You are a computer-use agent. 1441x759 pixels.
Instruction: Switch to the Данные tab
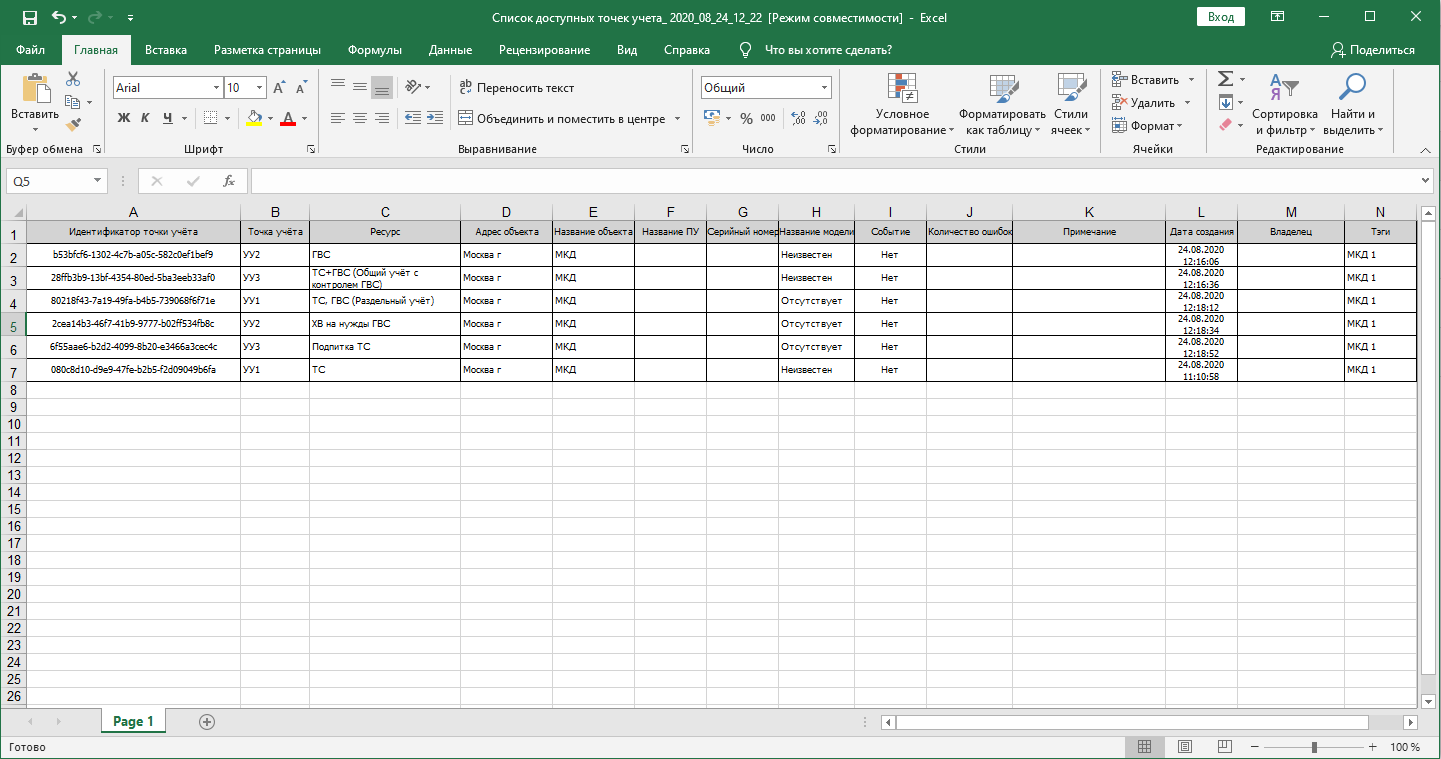tap(450, 50)
